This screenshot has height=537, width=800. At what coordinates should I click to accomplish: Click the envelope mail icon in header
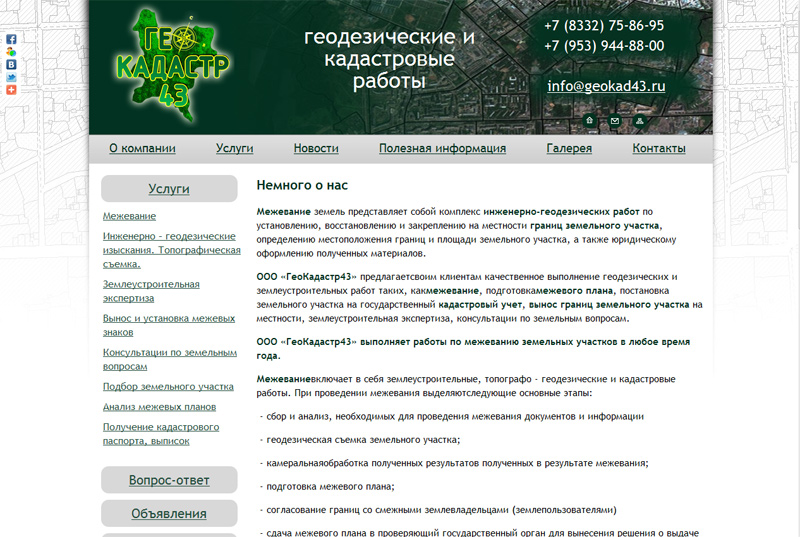615,121
